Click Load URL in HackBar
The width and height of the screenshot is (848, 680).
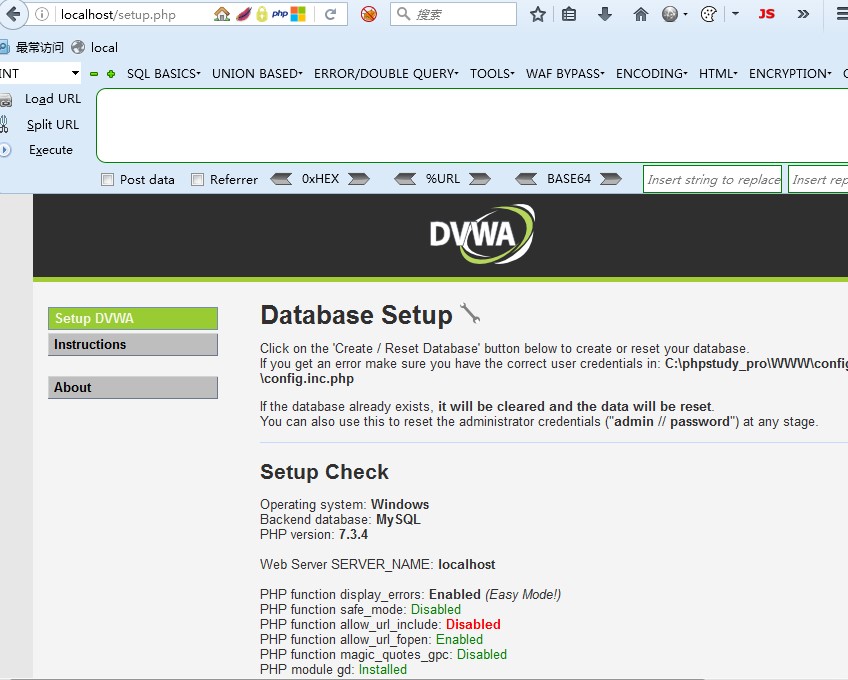coord(52,99)
